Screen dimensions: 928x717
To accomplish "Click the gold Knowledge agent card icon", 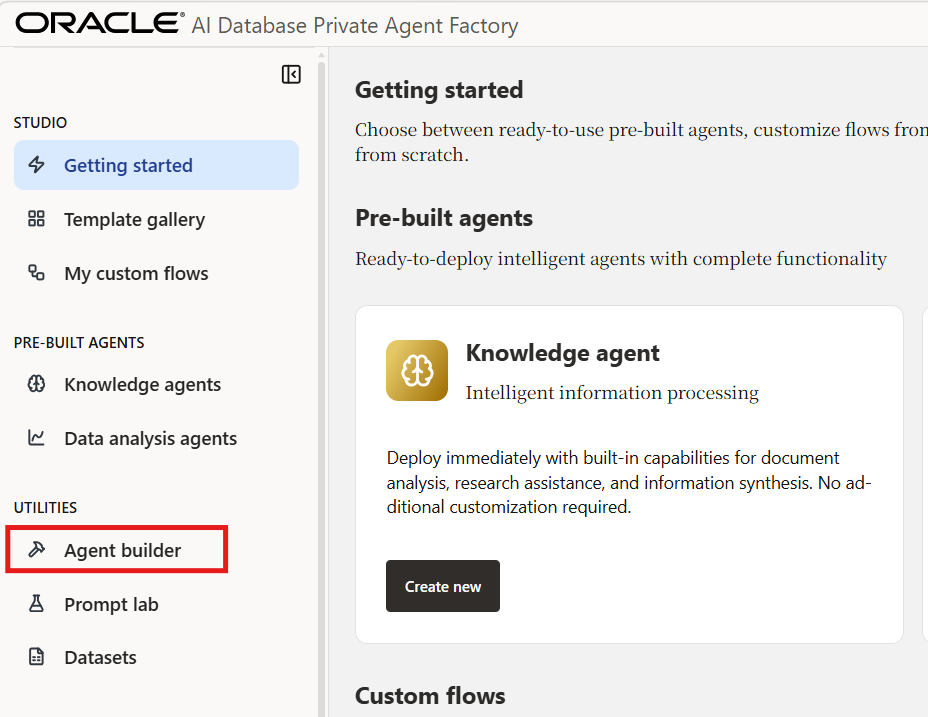I will click(x=417, y=370).
